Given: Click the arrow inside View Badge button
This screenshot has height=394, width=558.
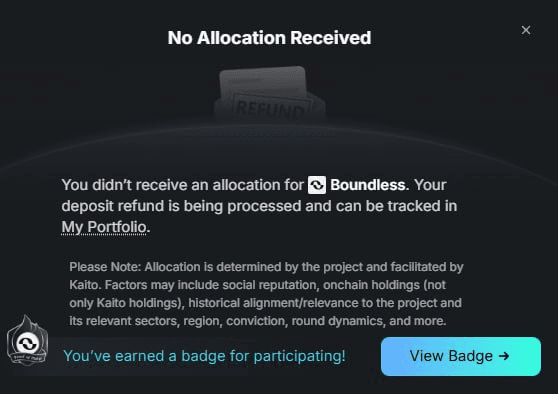Looking at the screenshot, I should 504,356.
